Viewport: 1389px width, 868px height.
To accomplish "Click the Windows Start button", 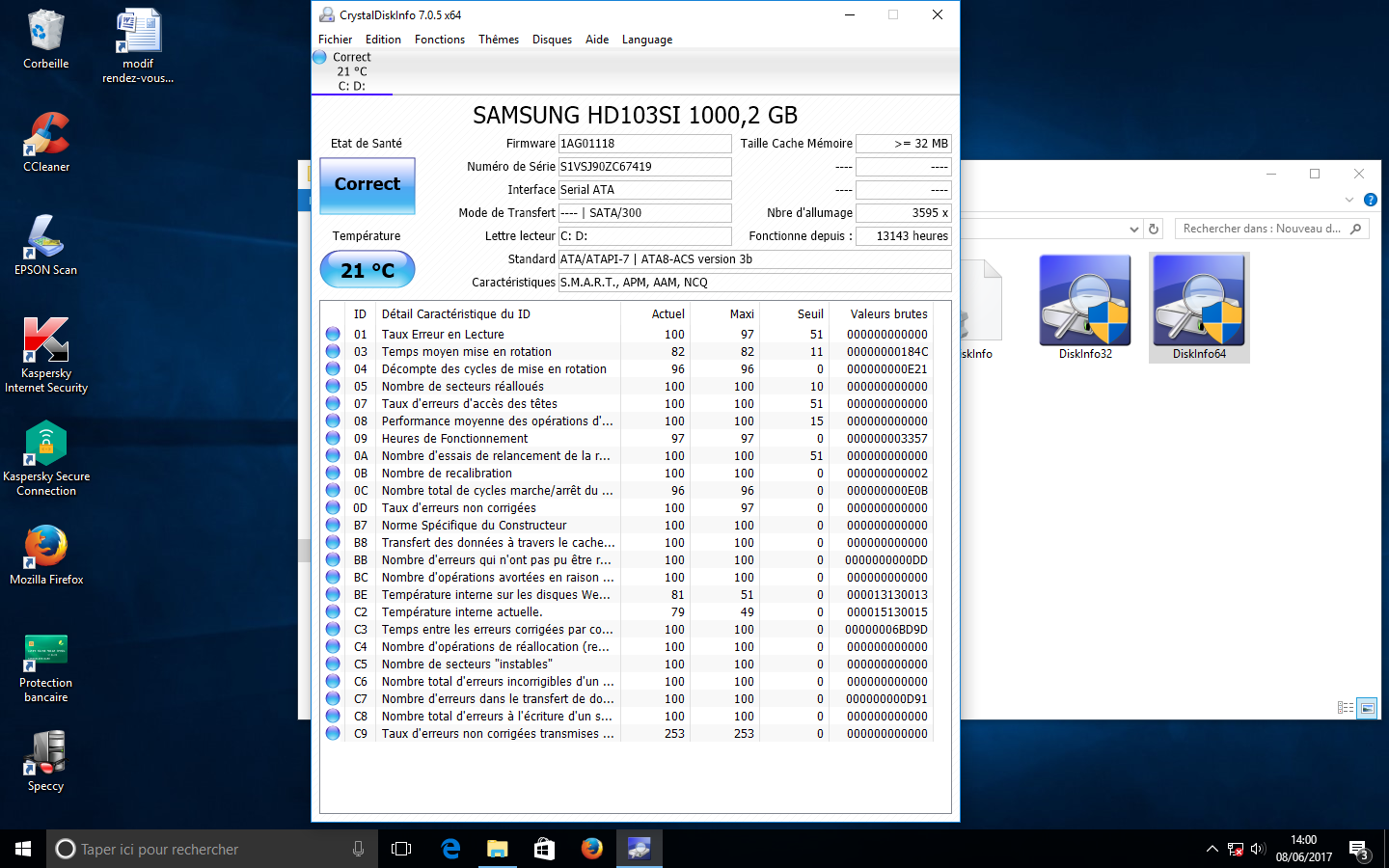I will (x=23, y=849).
